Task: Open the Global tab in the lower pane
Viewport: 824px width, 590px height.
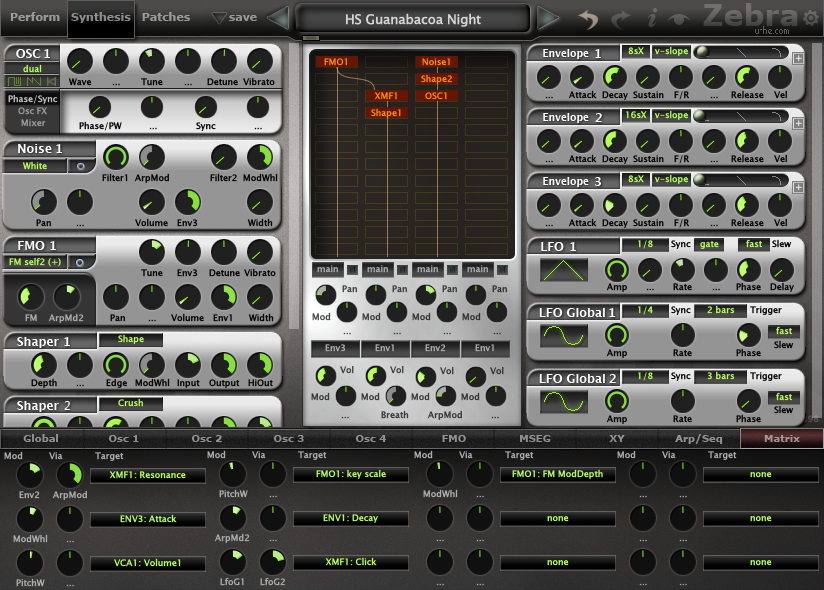Action: coord(41,439)
